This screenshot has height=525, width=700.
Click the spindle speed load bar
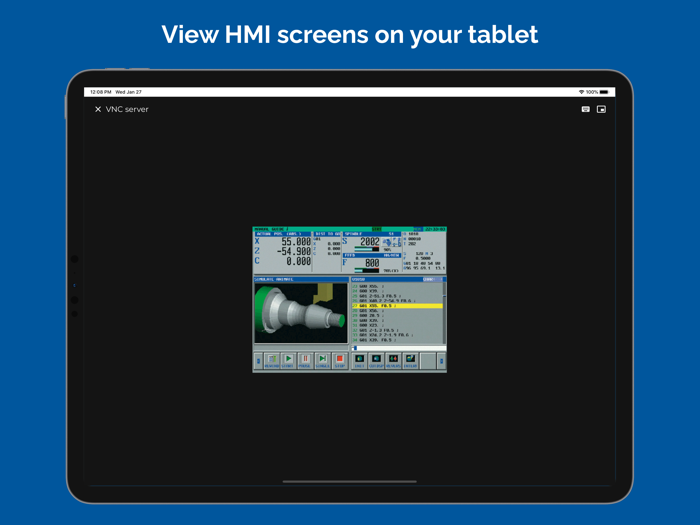click(x=367, y=249)
